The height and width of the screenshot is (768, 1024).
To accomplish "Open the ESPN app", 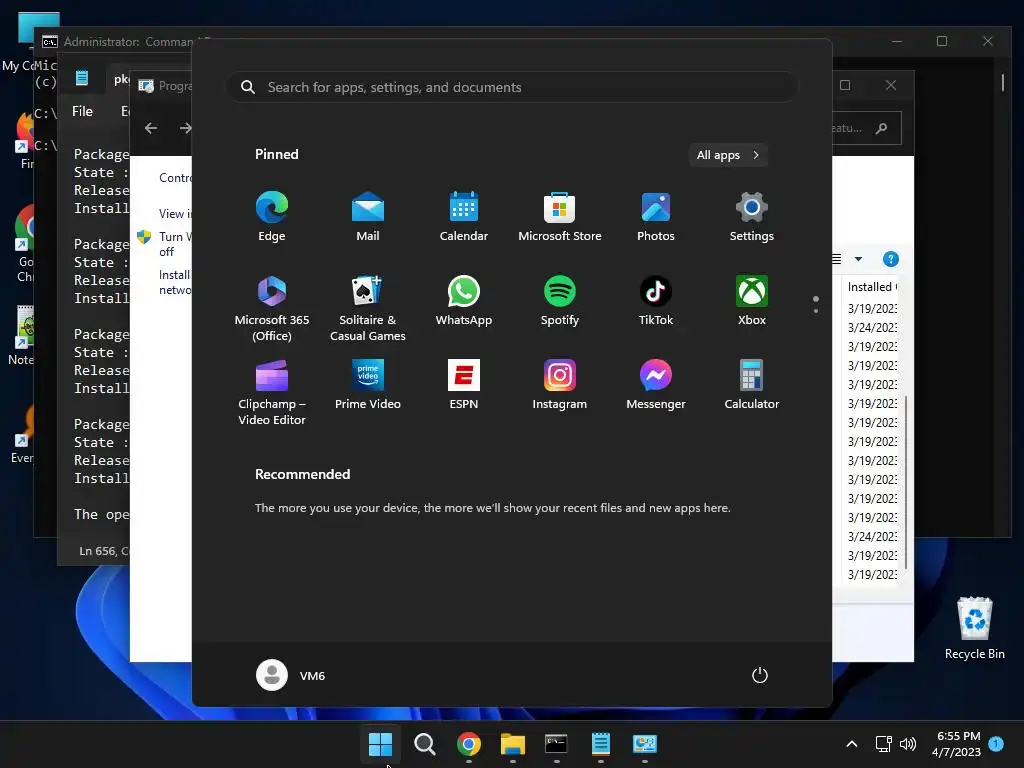I will [464, 384].
